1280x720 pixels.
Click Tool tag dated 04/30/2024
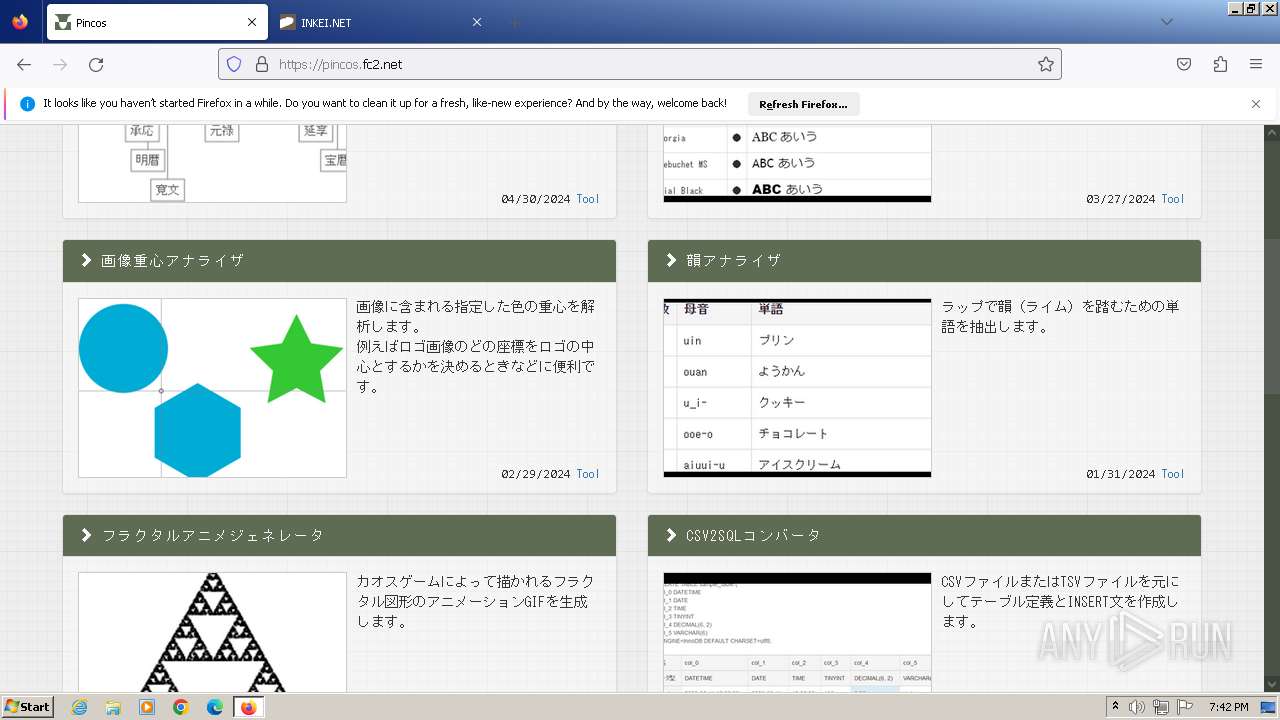(x=588, y=199)
